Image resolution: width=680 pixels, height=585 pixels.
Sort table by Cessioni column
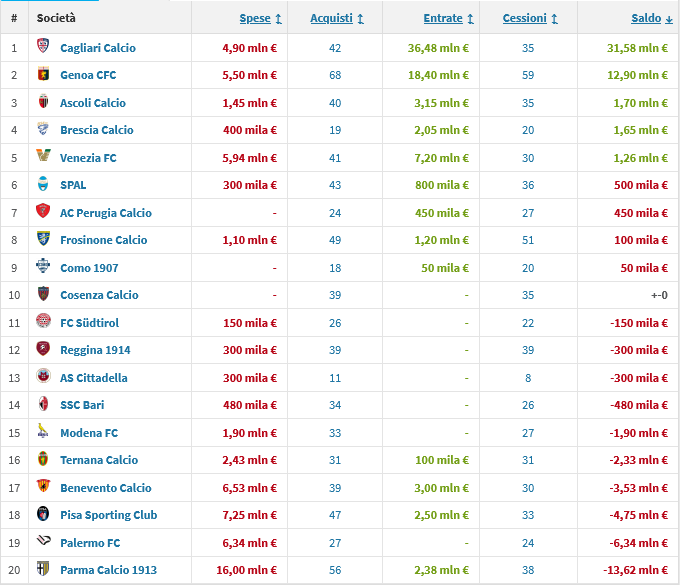pyautogui.click(x=530, y=18)
